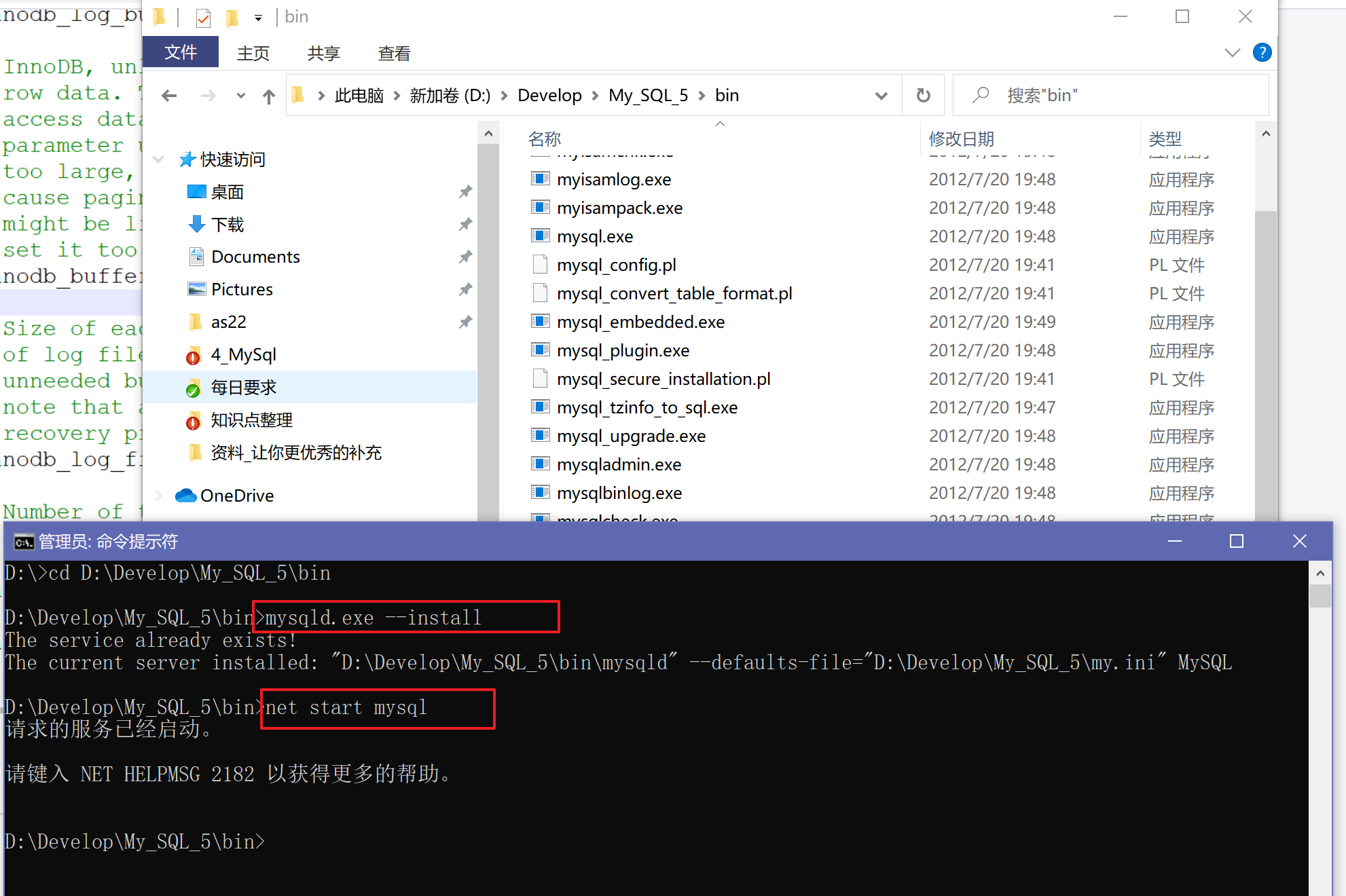1346x896 pixels.
Task: Open mysql.exe in the file list
Action: pyautogui.click(x=594, y=236)
